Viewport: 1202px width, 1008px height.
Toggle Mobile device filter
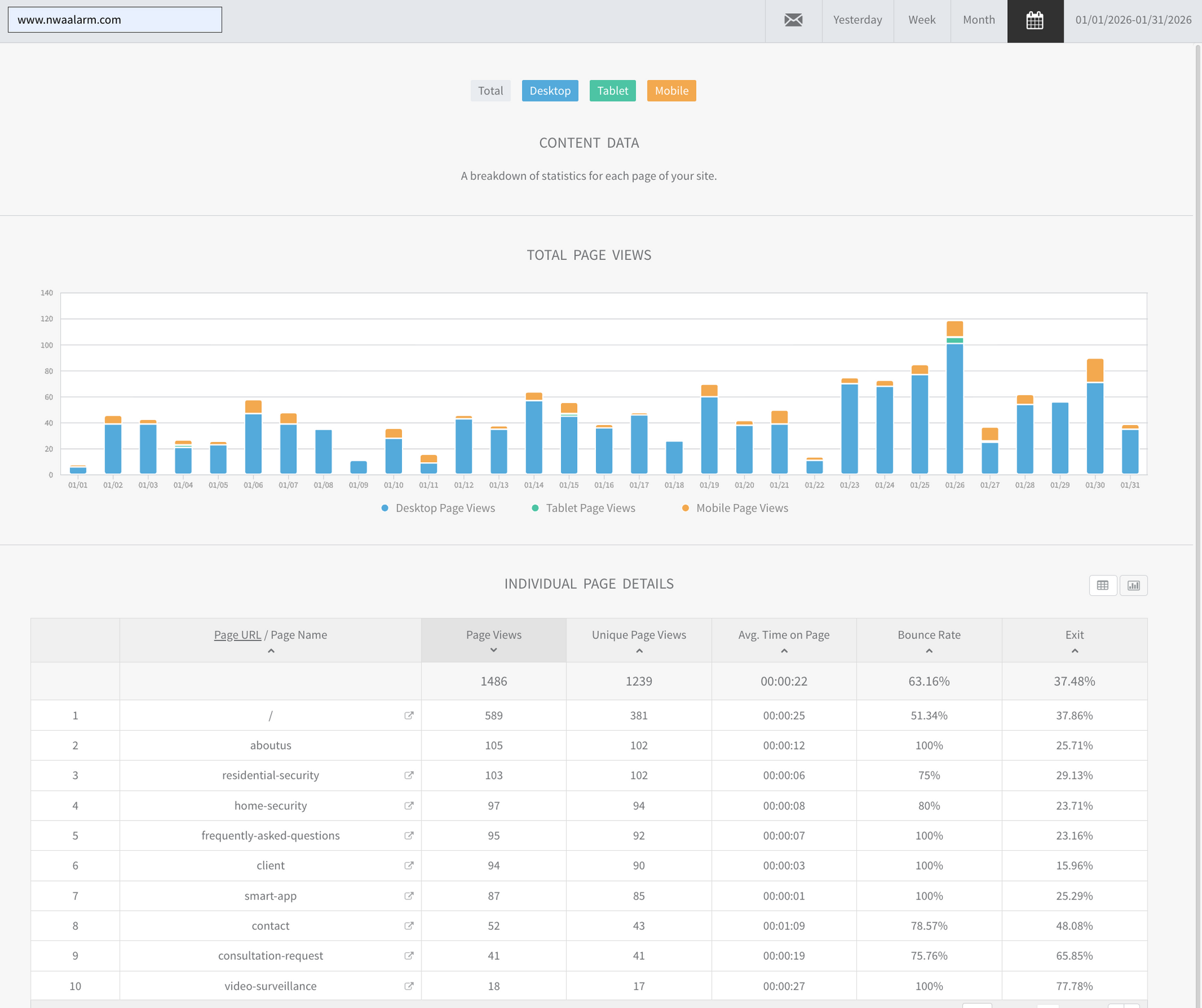(x=671, y=91)
